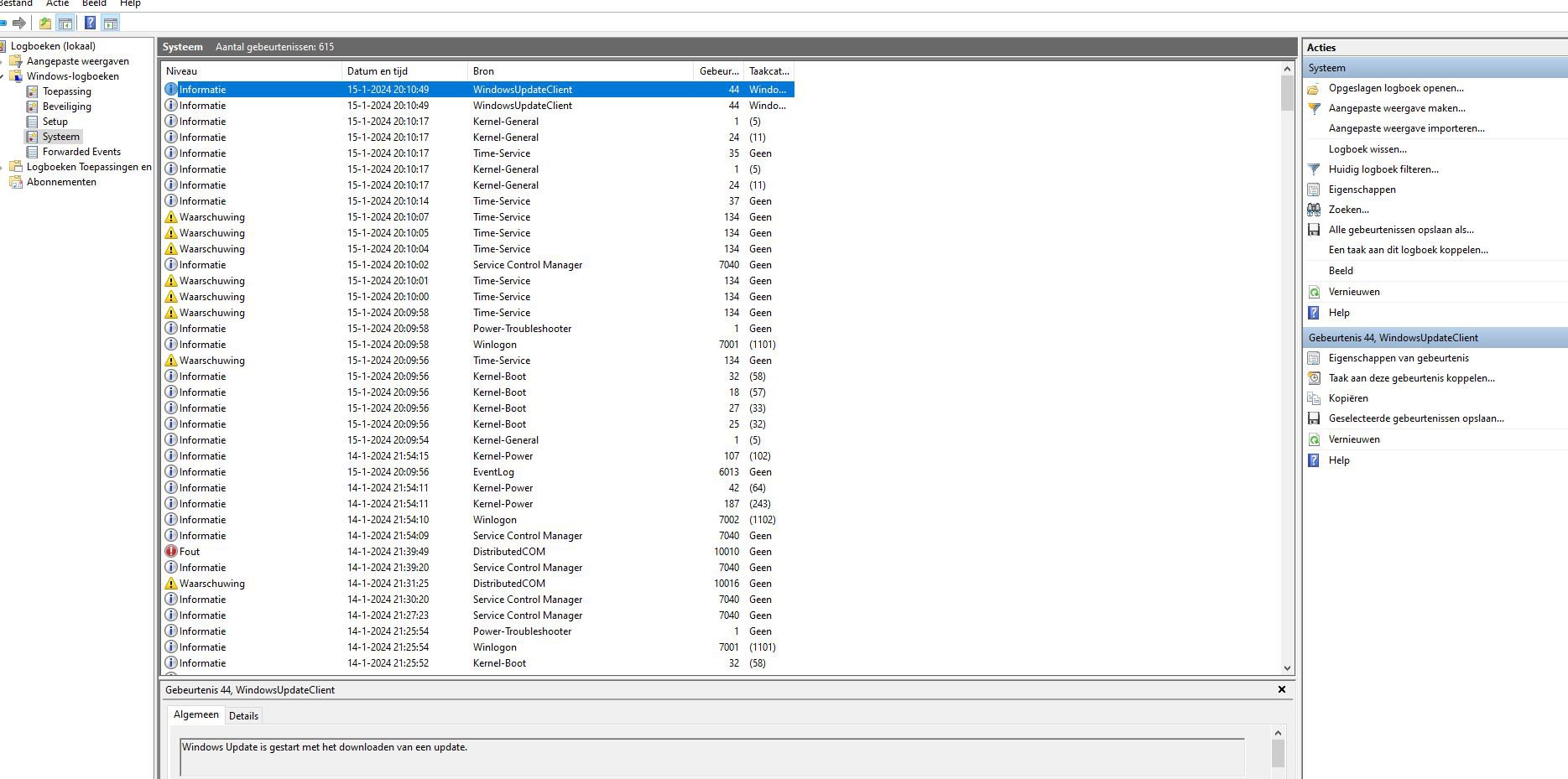This screenshot has width=1568, height=779.
Task: Sort by the Bron column header
Action: click(581, 71)
